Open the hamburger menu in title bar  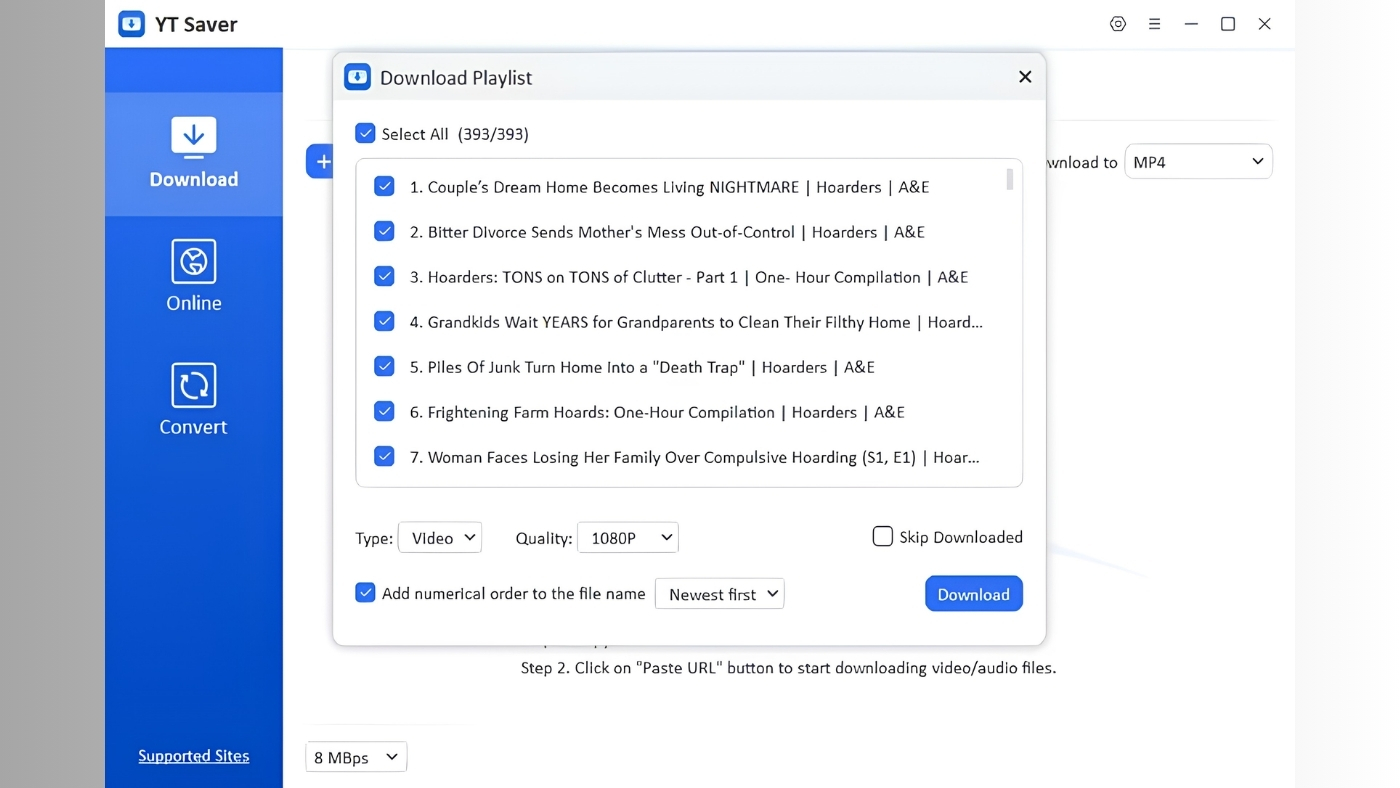point(1154,24)
